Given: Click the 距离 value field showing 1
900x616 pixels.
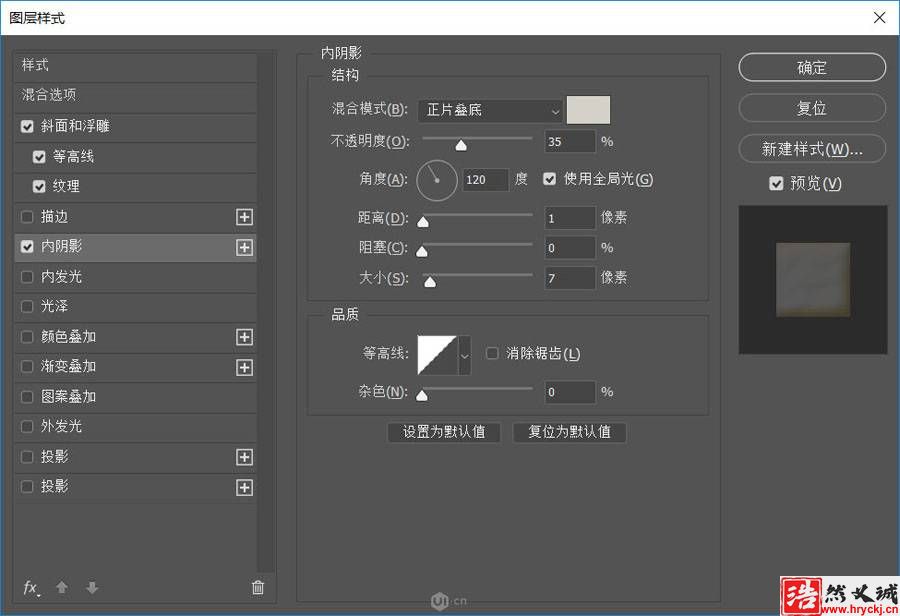Looking at the screenshot, I should (569, 218).
